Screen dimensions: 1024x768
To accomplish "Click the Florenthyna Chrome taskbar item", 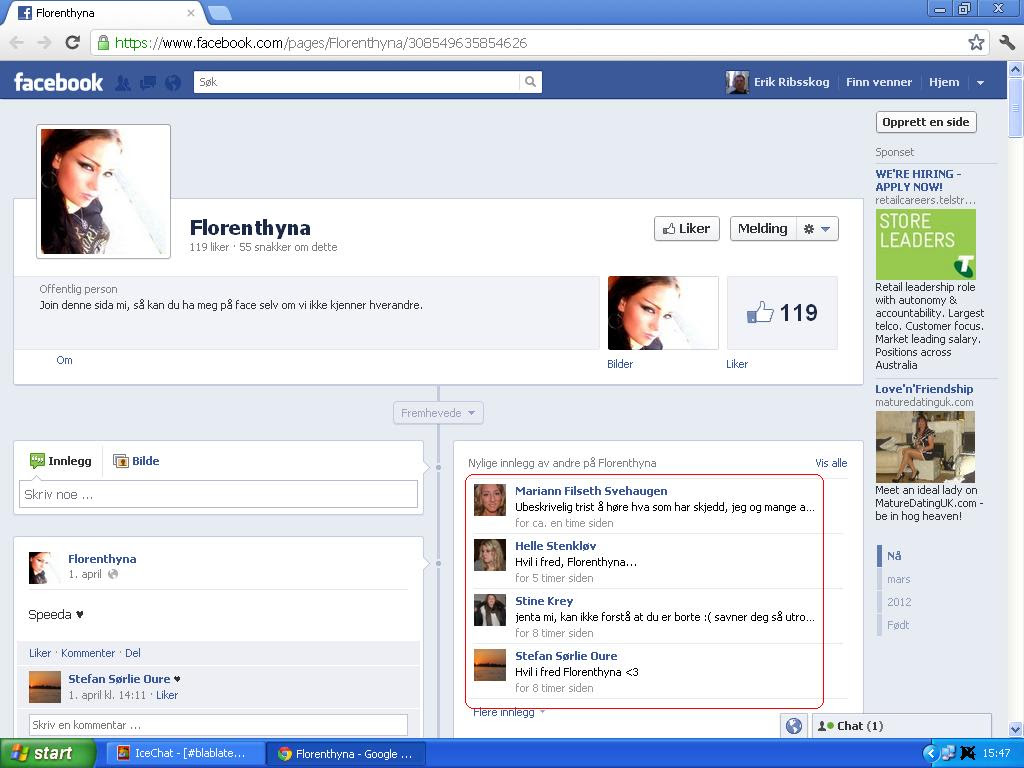I will point(346,754).
